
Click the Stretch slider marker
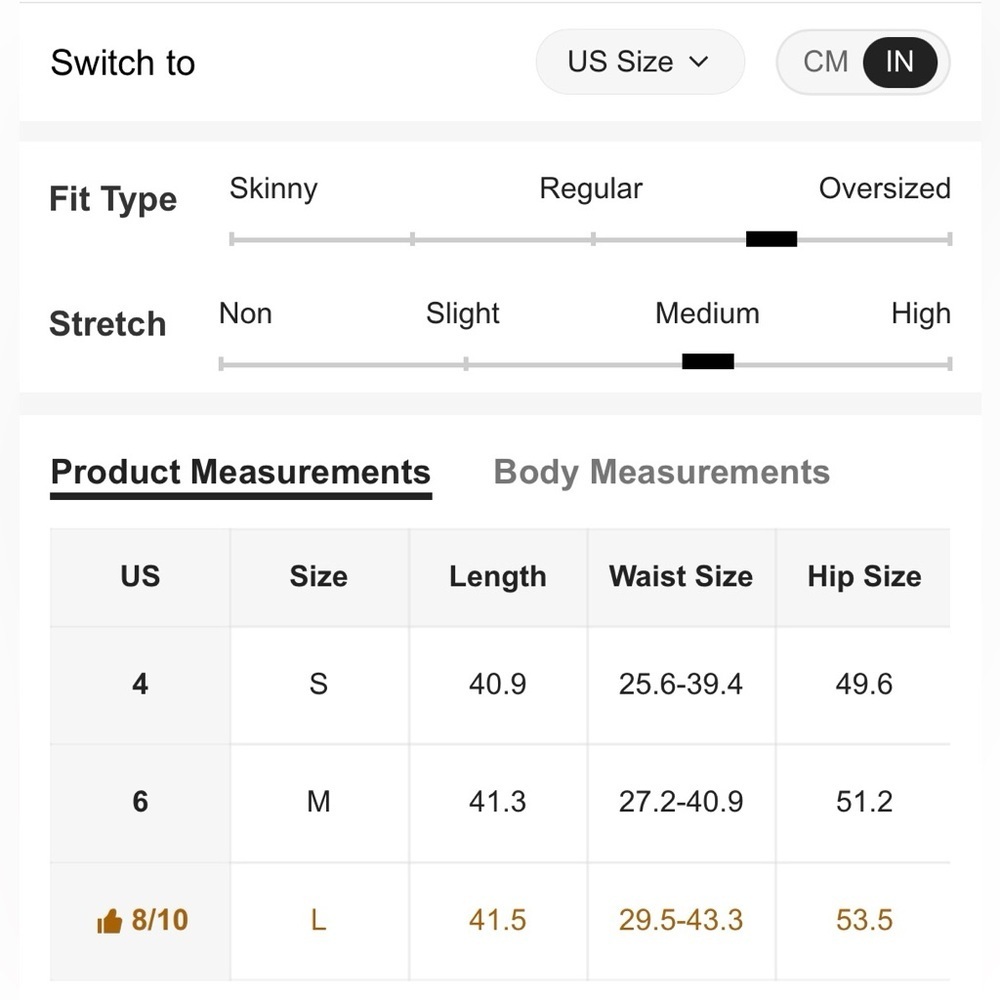point(708,362)
